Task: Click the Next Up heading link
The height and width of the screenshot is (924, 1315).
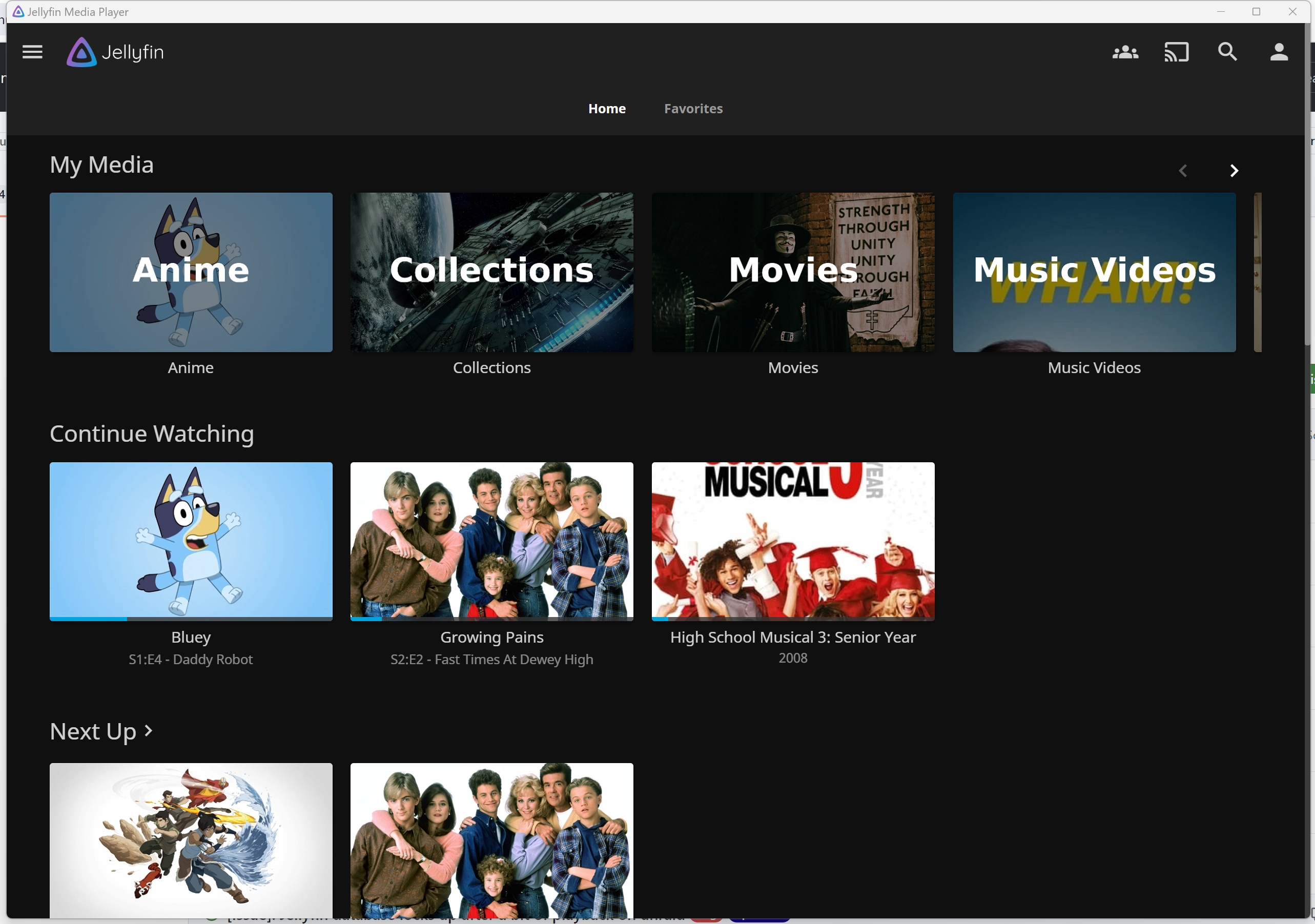Action: pyautogui.click(x=93, y=731)
